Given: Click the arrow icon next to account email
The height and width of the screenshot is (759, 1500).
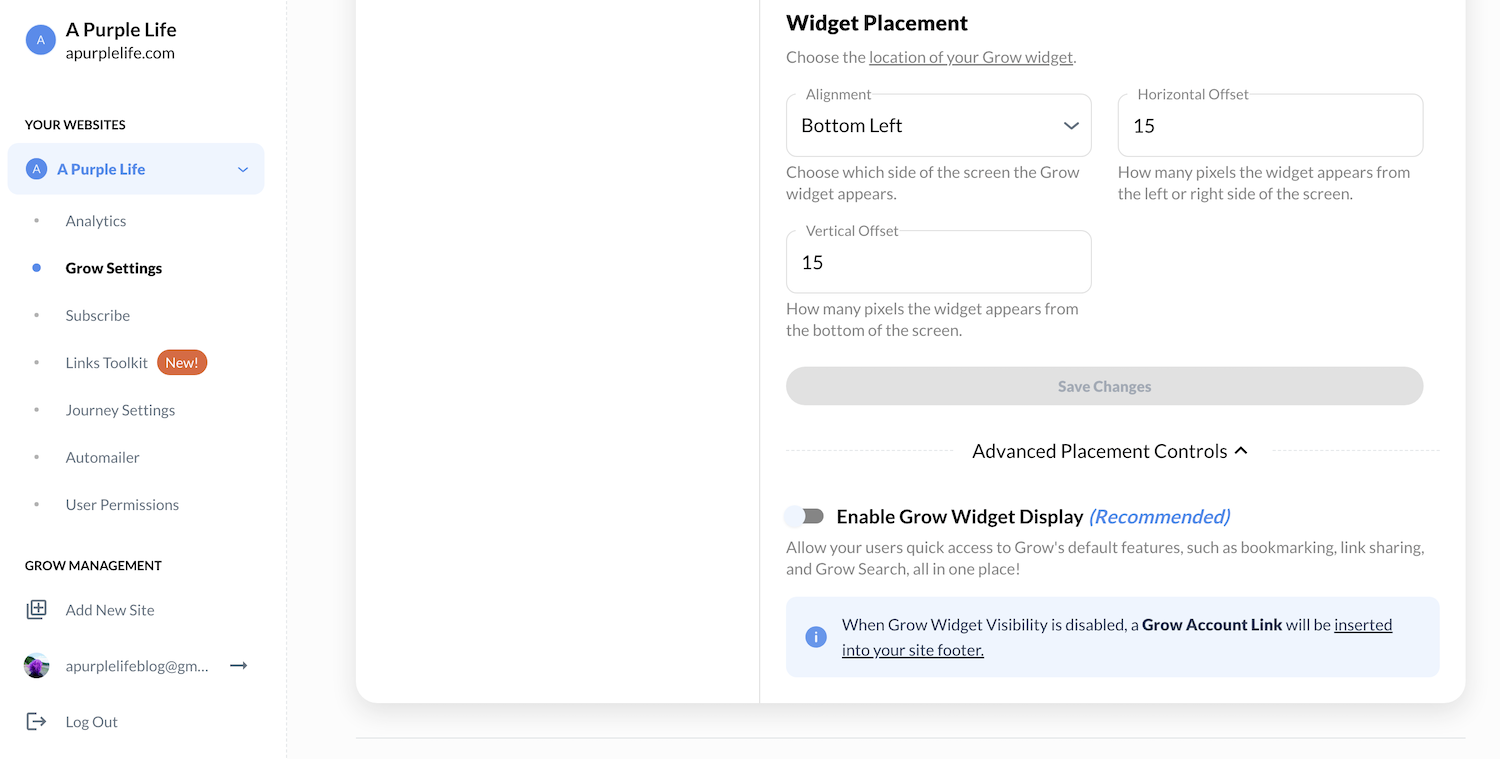Looking at the screenshot, I should 238,666.
